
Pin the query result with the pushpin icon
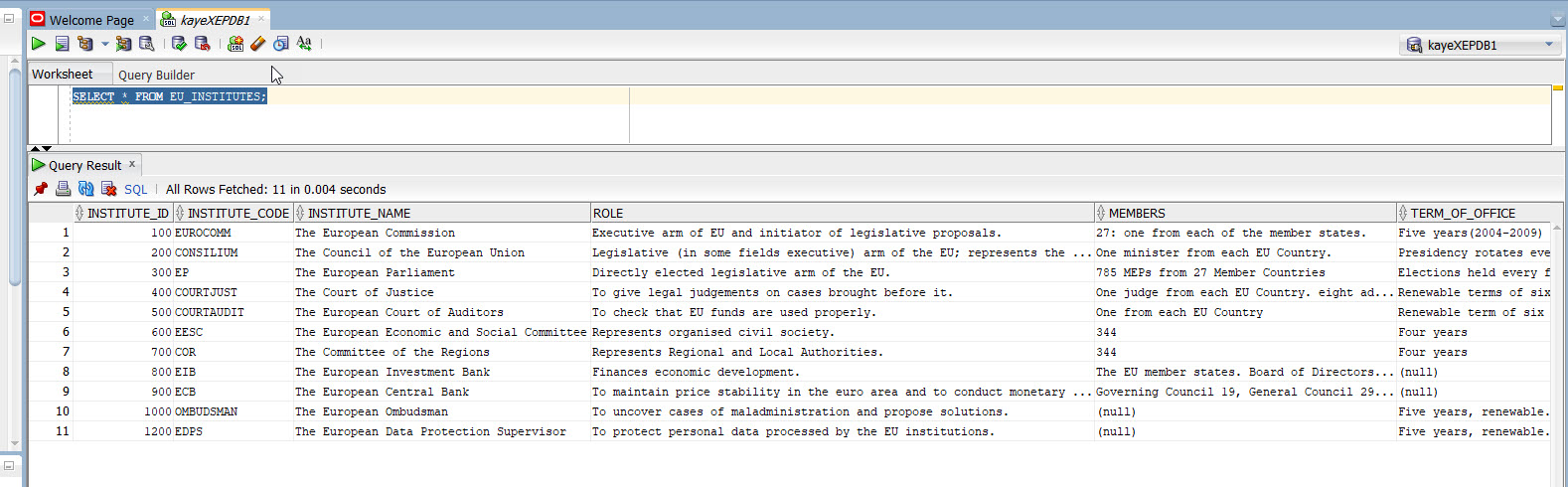coord(41,189)
